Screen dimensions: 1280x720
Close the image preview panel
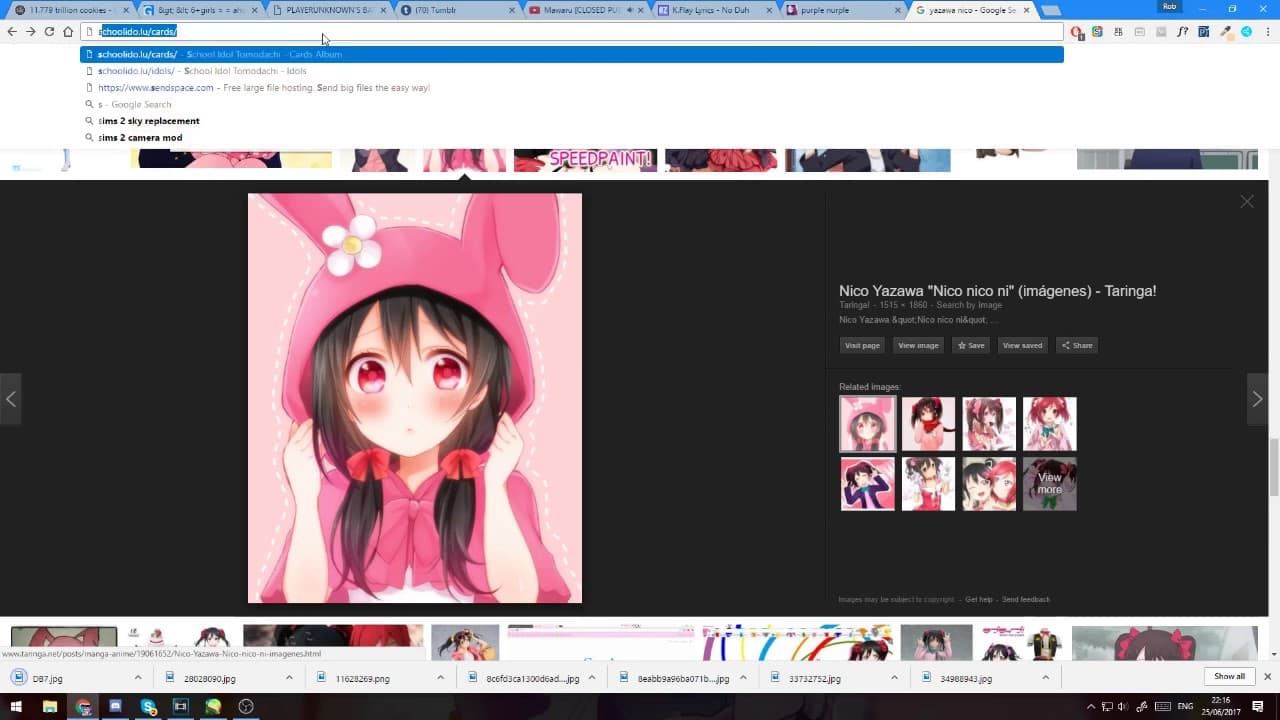[x=1247, y=201]
